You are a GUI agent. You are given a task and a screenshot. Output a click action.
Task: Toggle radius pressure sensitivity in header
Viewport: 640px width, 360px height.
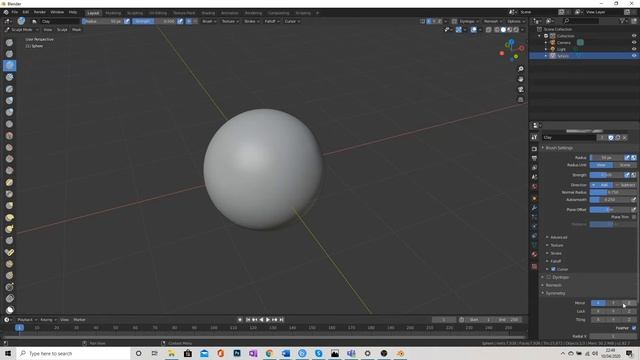pyautogui.click(x=127, y=21)
